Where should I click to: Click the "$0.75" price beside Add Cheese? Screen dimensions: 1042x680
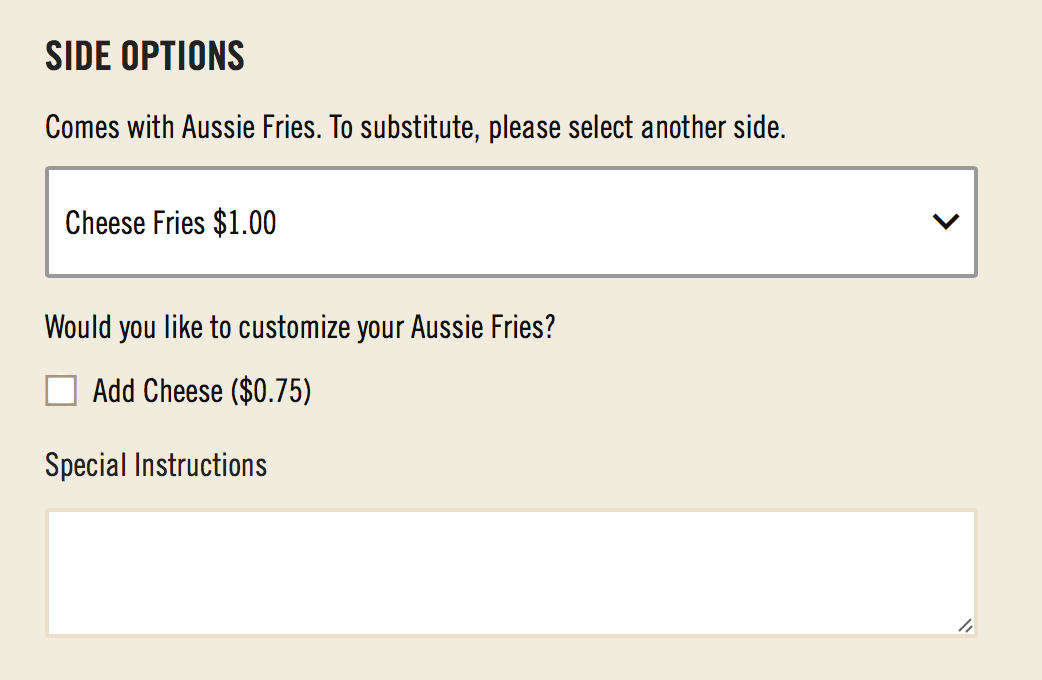271,391
